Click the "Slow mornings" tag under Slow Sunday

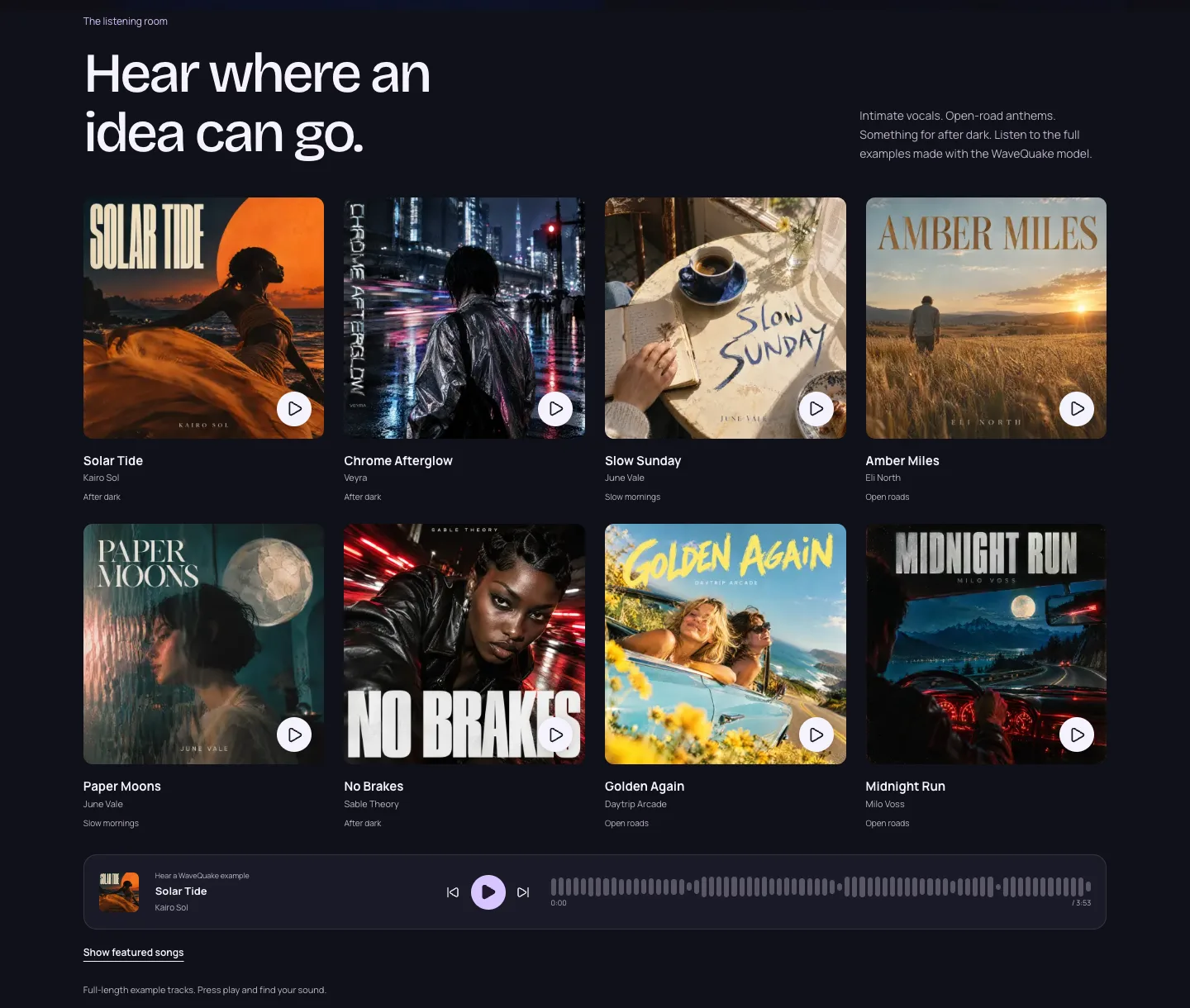[x=632, y=497]
